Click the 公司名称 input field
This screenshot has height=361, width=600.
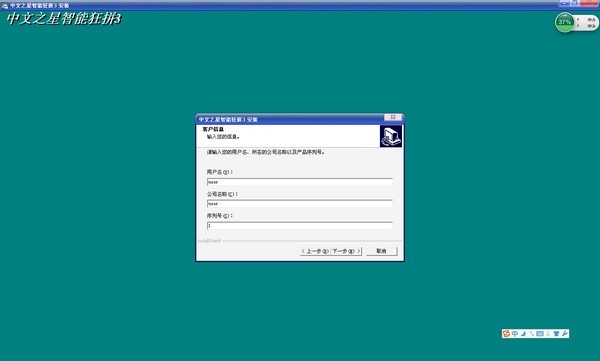click(x=300, y=204)
